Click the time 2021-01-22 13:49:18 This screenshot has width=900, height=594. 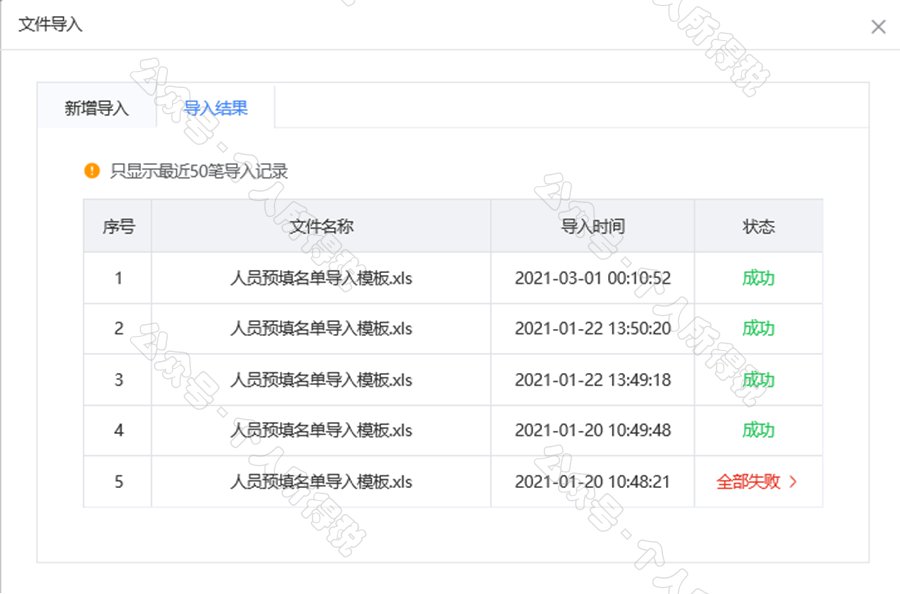[x=592, y=380]
